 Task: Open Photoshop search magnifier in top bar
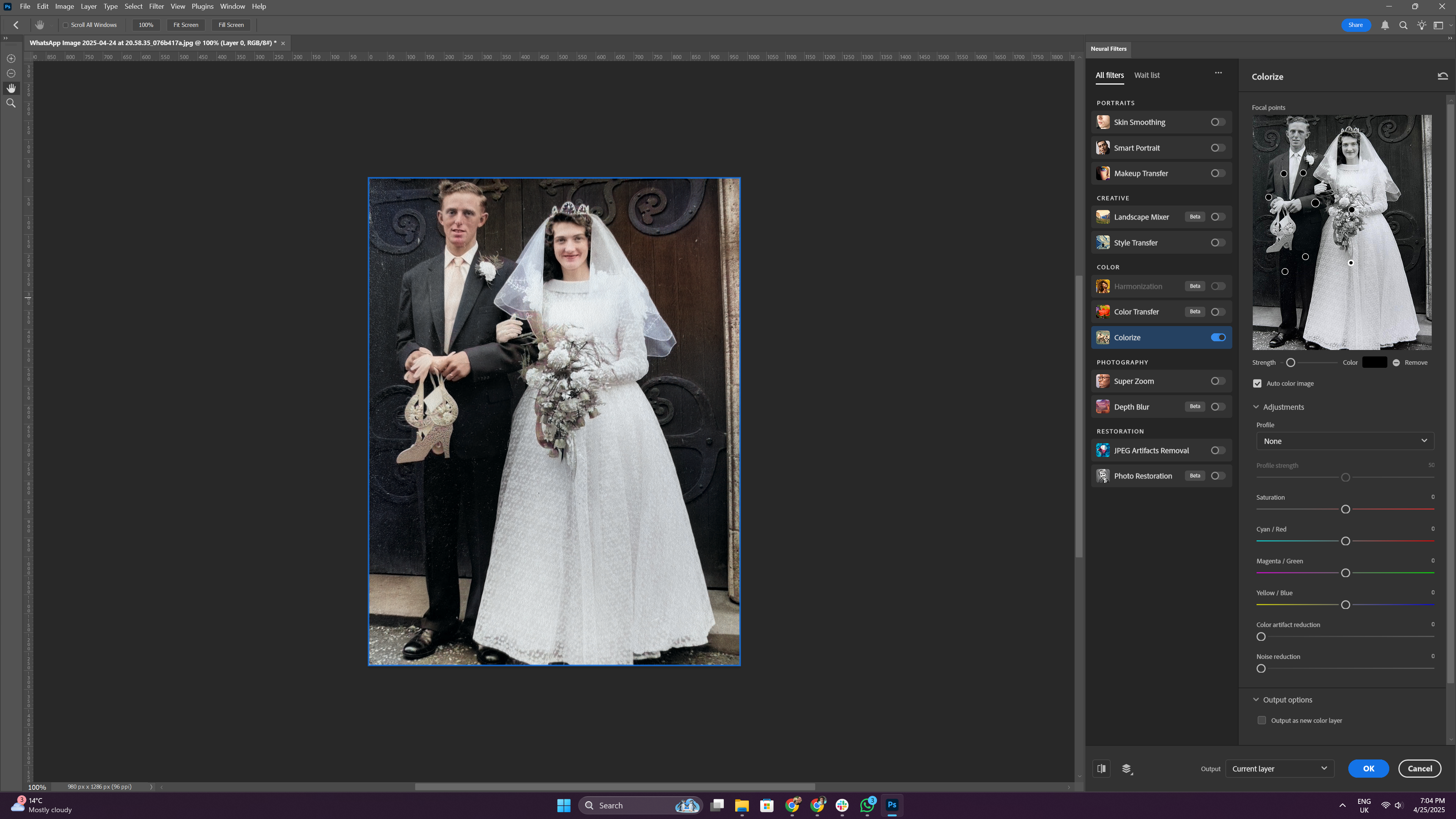[x=1403, y=25]
